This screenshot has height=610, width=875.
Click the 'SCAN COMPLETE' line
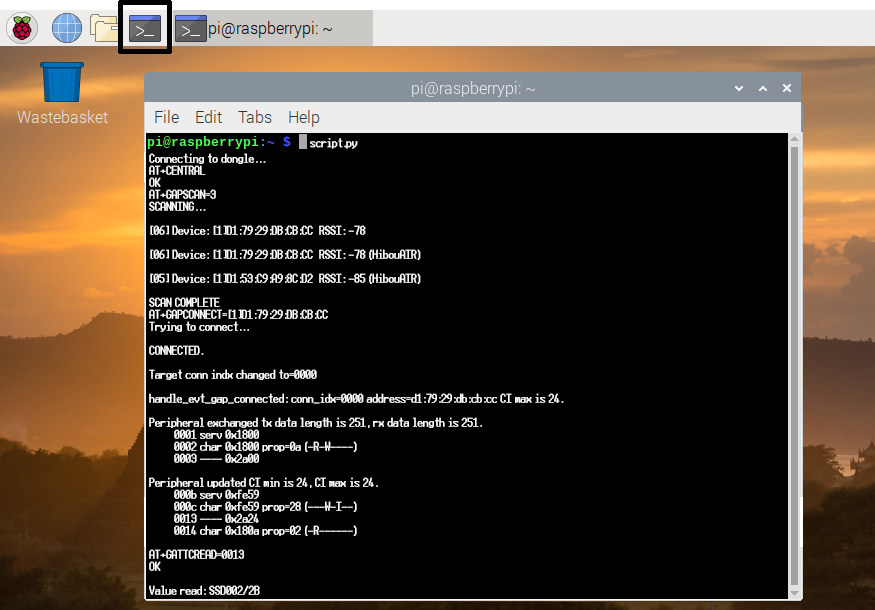[184, 302]
